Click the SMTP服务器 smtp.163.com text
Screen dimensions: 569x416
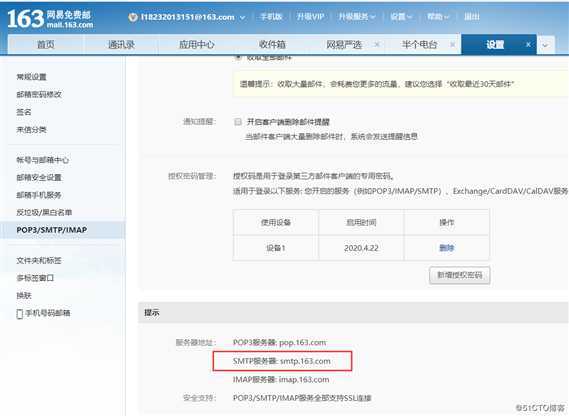tap(282, 361)
